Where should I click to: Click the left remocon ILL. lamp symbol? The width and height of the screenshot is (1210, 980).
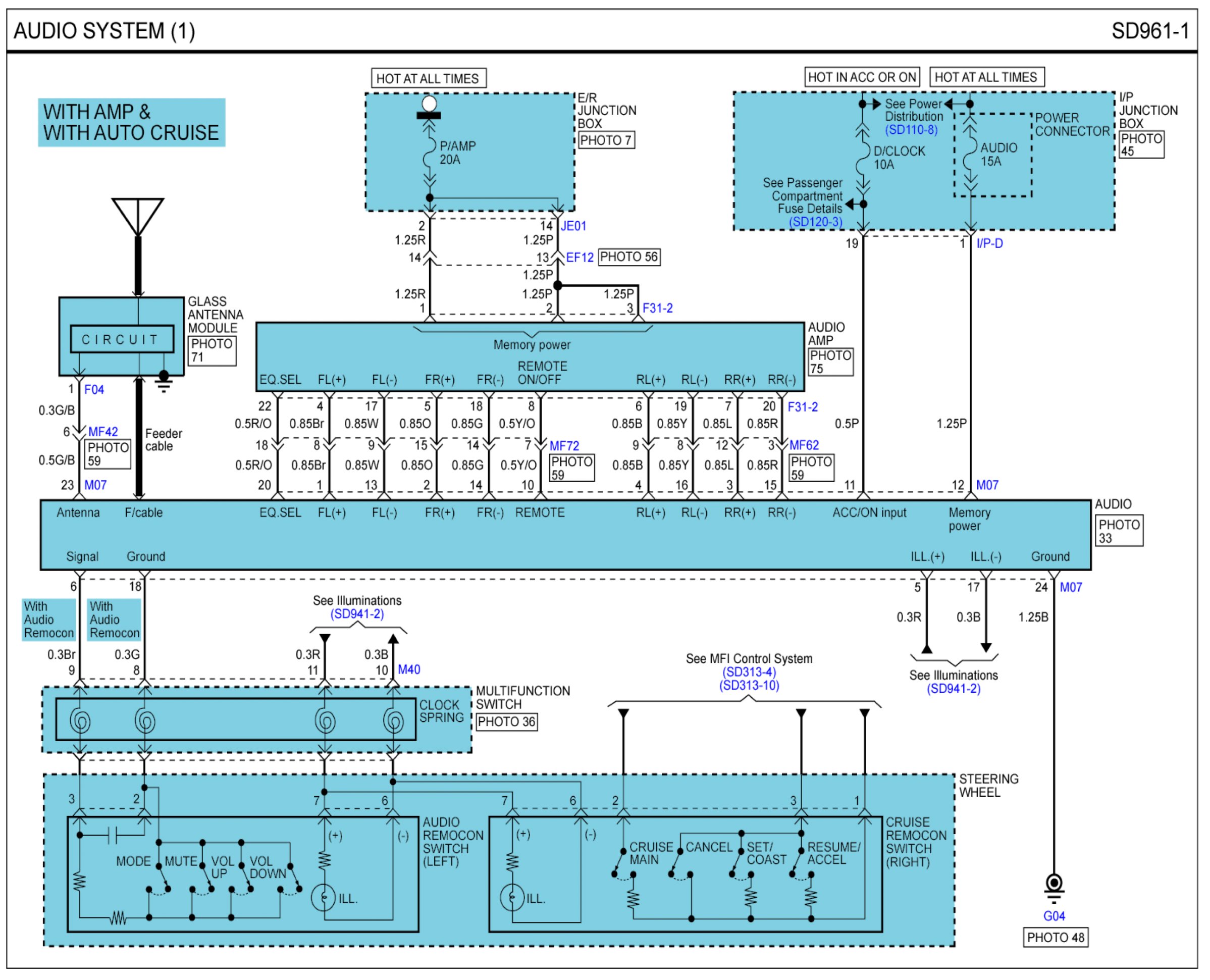click(324, 898)
